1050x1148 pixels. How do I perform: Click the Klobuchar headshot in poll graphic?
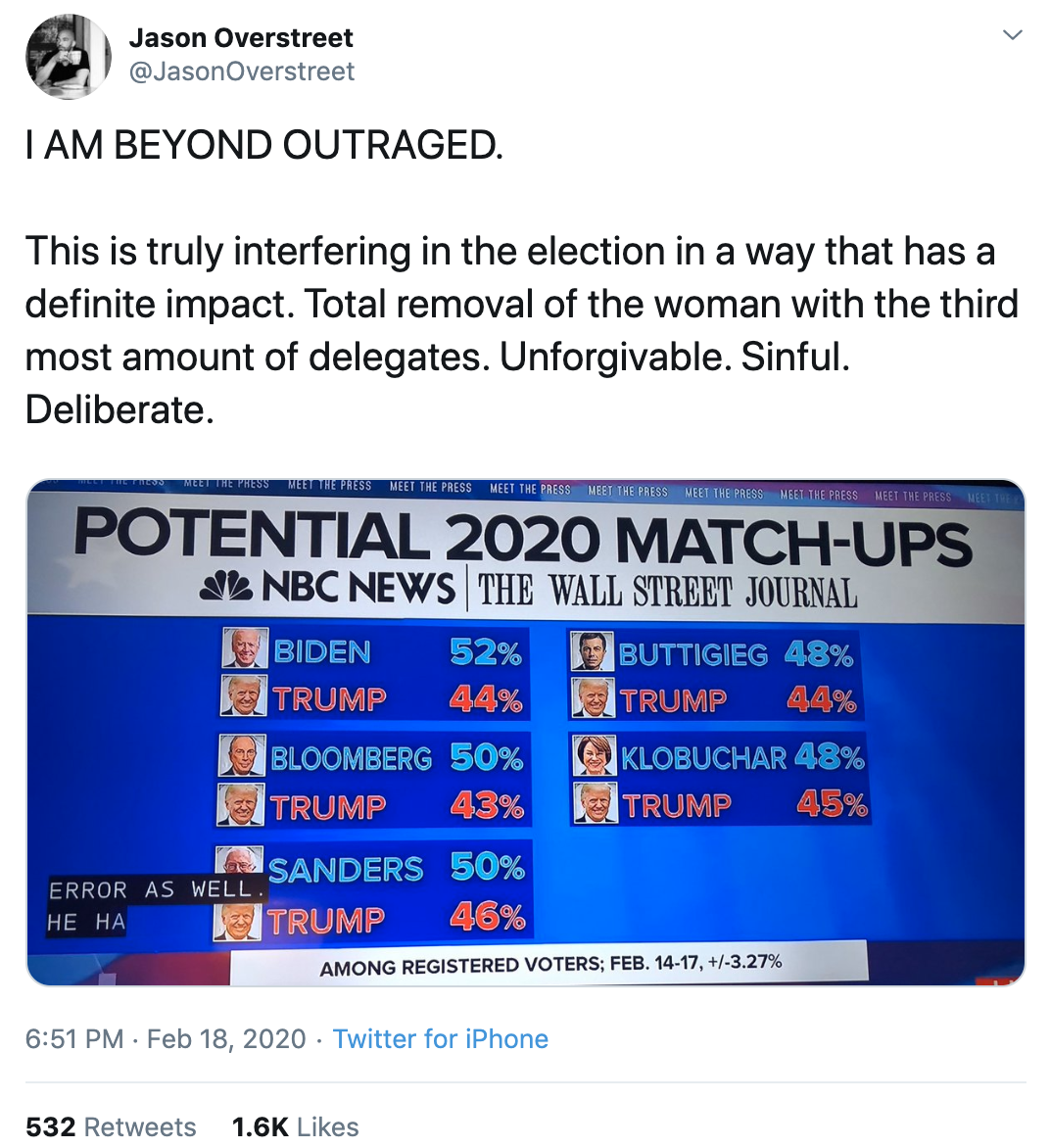(595, 755)
